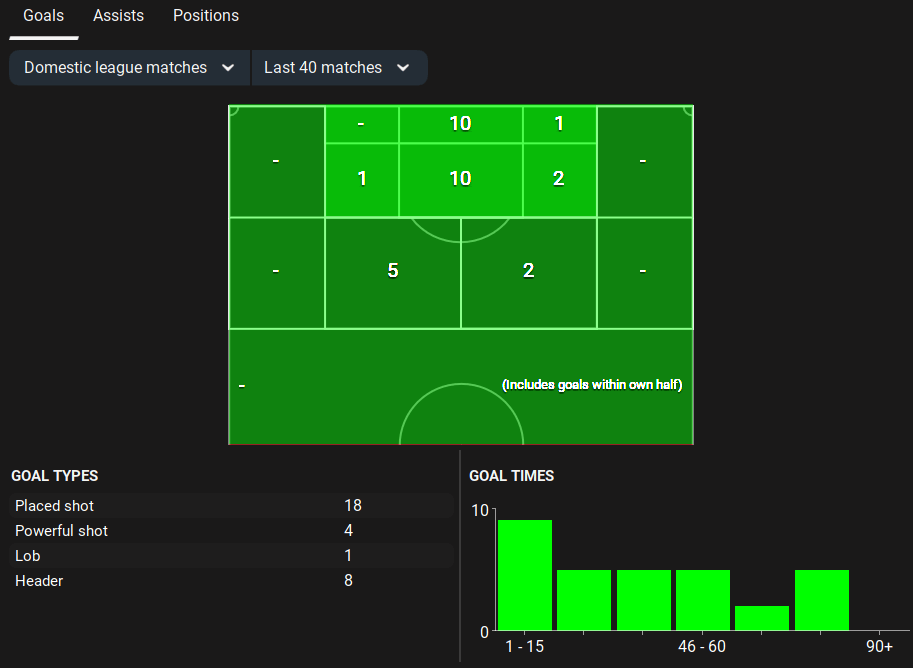Click the rightmost green bar in Goal Times
The image size is (913, 668).
pos(822,601)
